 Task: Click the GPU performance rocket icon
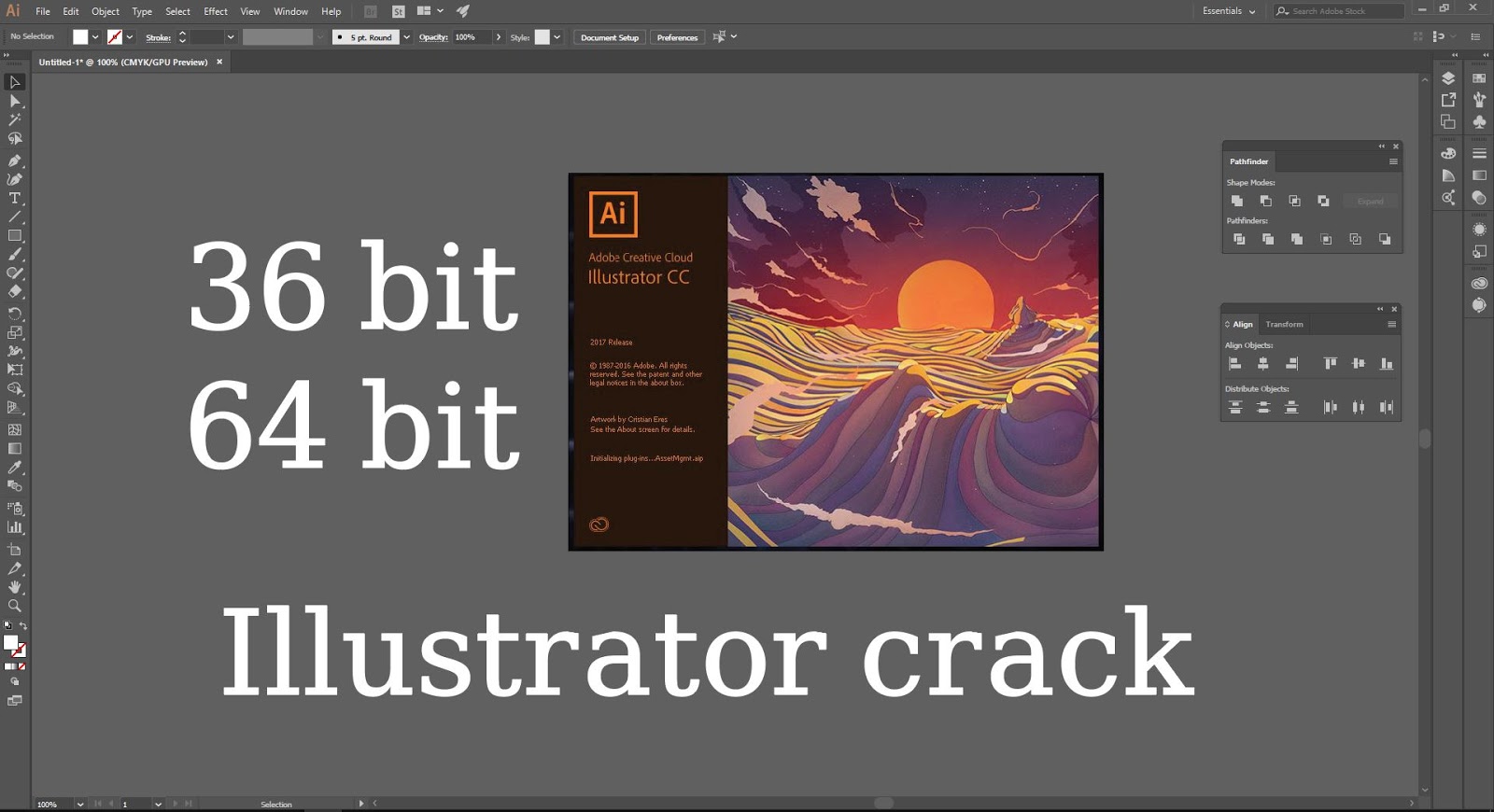[462, 11]
